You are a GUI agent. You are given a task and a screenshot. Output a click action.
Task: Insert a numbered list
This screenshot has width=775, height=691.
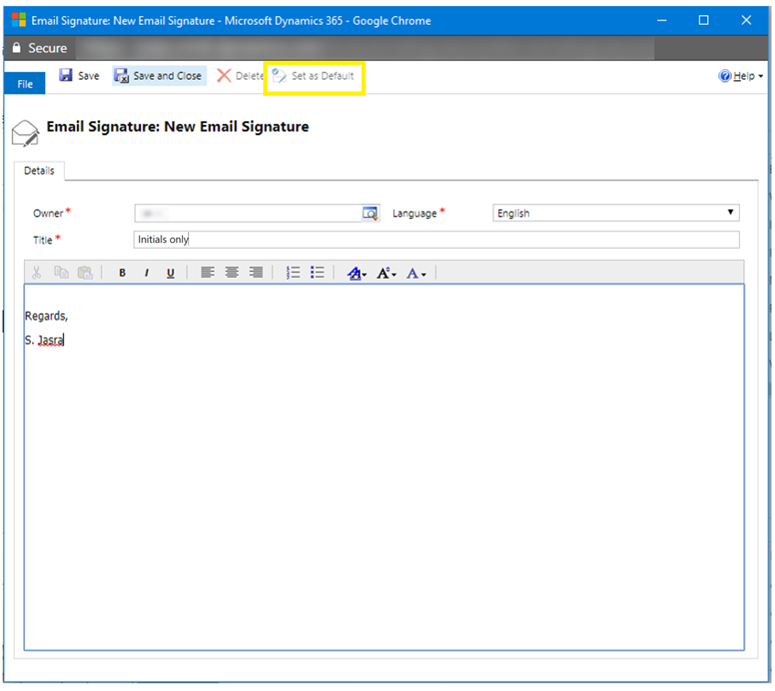click(293, 272)
